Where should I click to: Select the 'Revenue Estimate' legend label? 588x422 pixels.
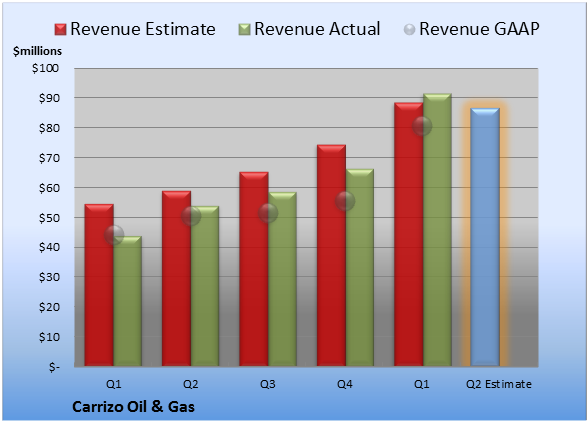143,29
